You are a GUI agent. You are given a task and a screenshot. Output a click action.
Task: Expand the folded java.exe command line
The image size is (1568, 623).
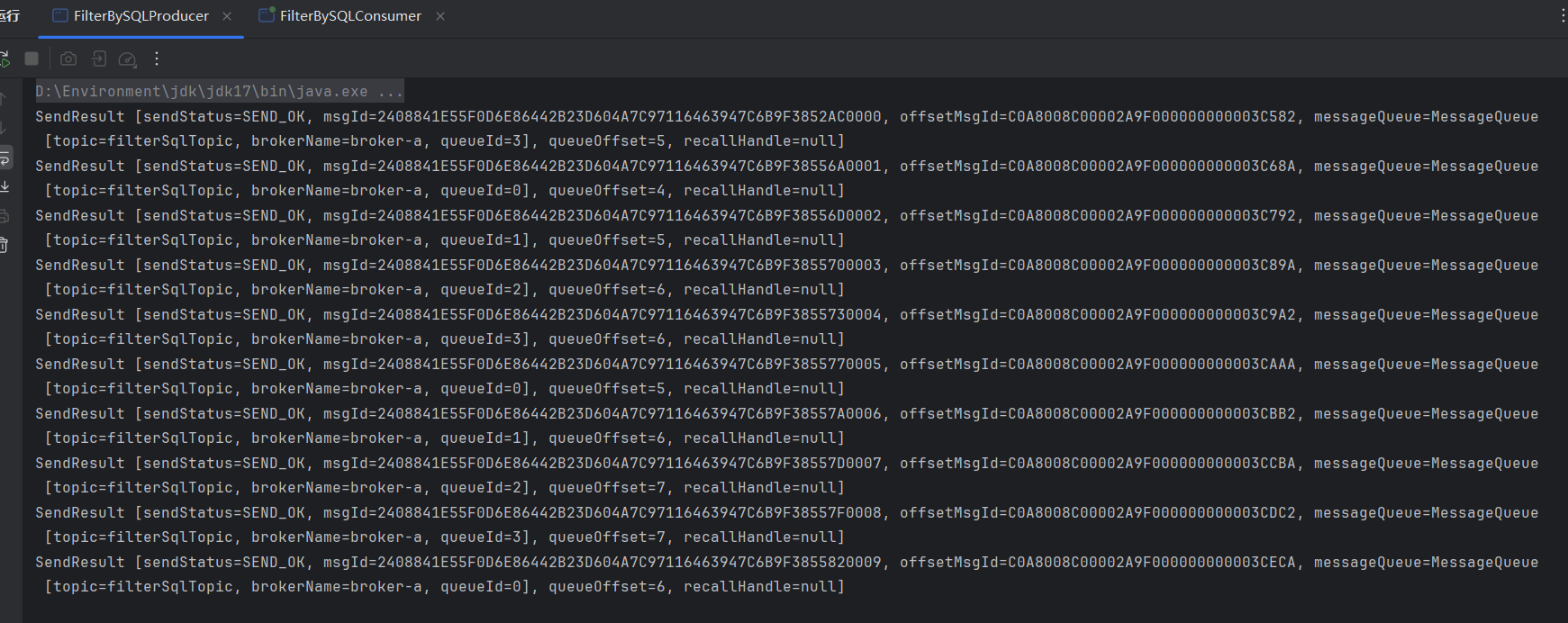[390, 92]
